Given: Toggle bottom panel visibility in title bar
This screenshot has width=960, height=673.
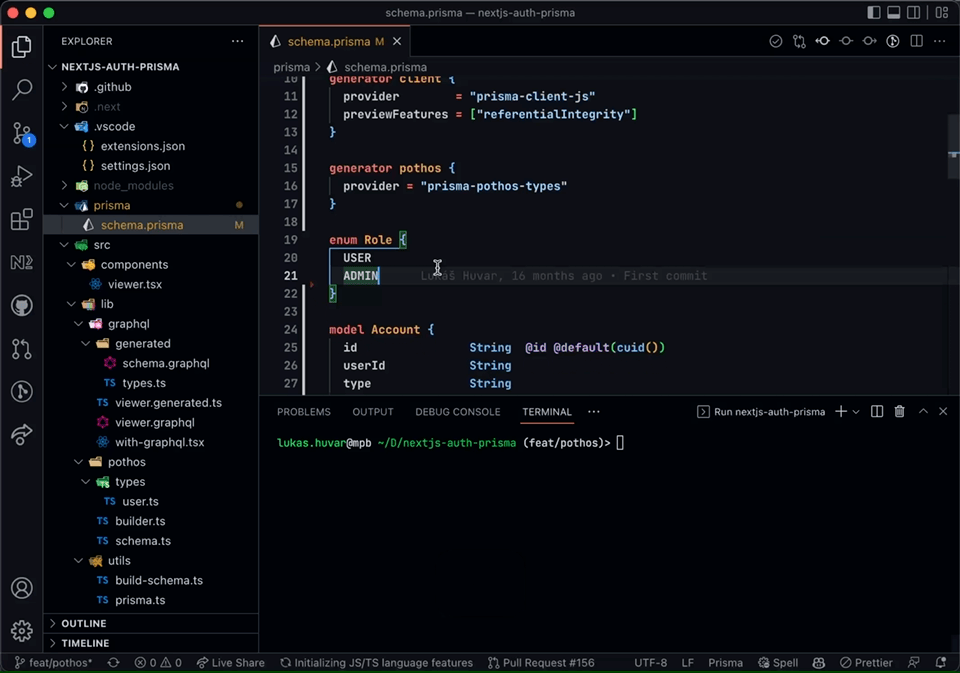Looking at the screenshot, I should pos(894,13).
